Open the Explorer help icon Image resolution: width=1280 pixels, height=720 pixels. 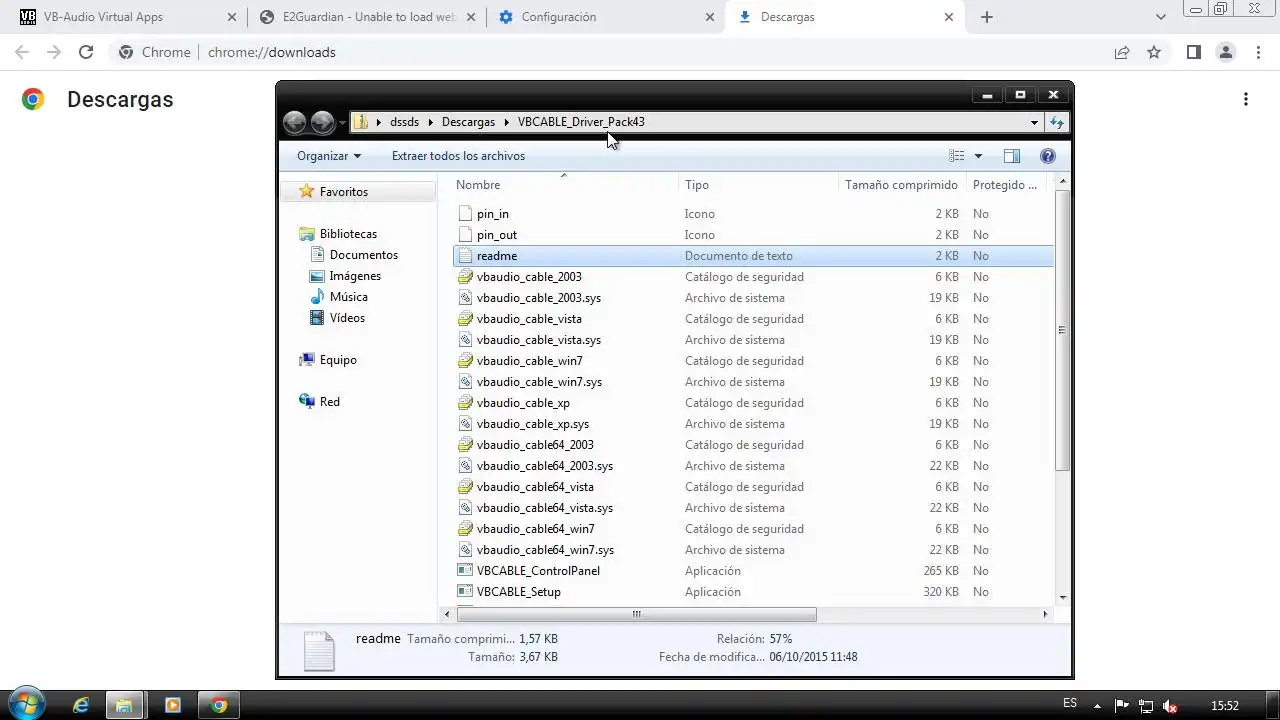click(1048, 156)
